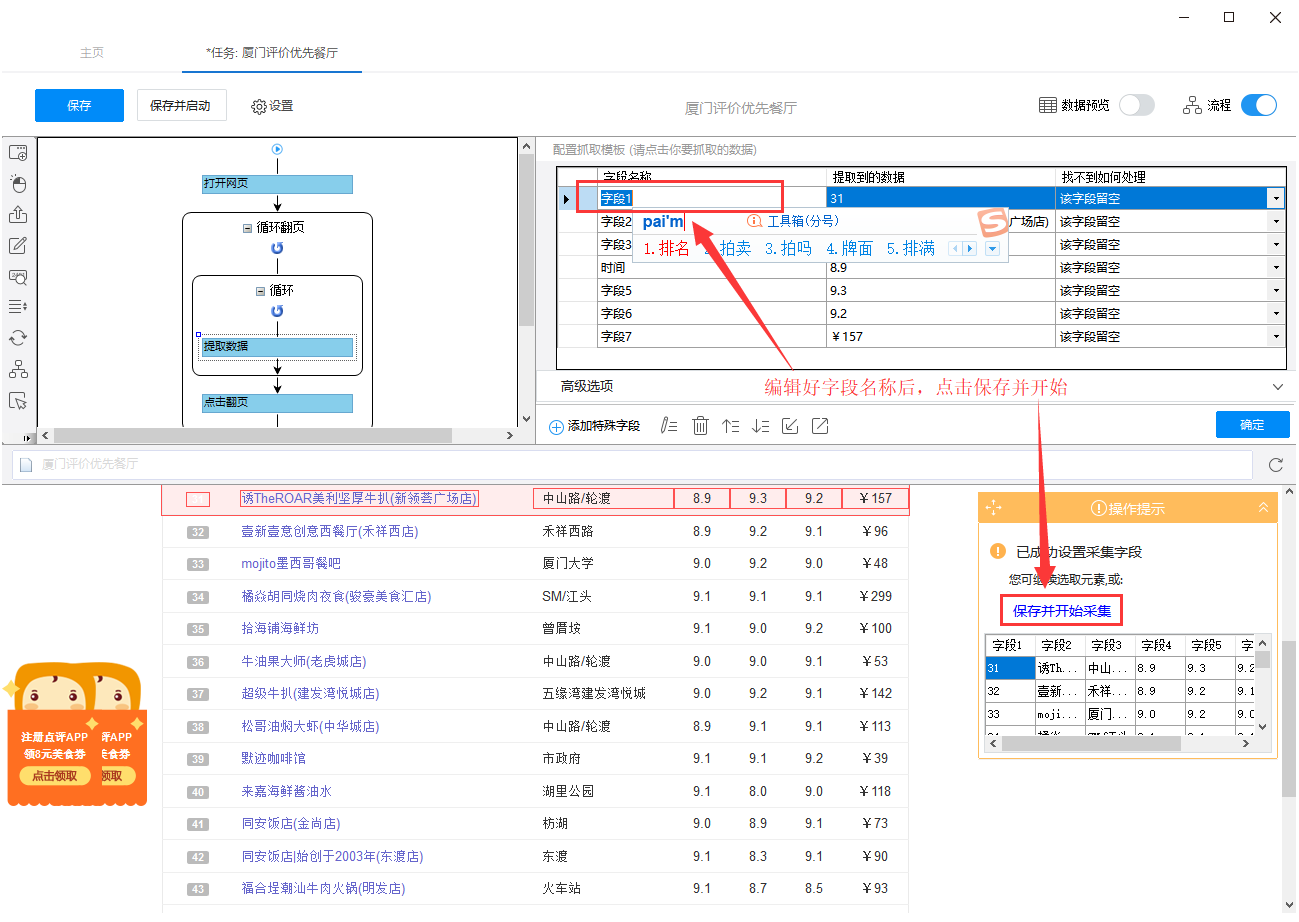1299x922 pixels.
Task: Expand the 高级选项 section chevron
Action: click(1277, 386)
